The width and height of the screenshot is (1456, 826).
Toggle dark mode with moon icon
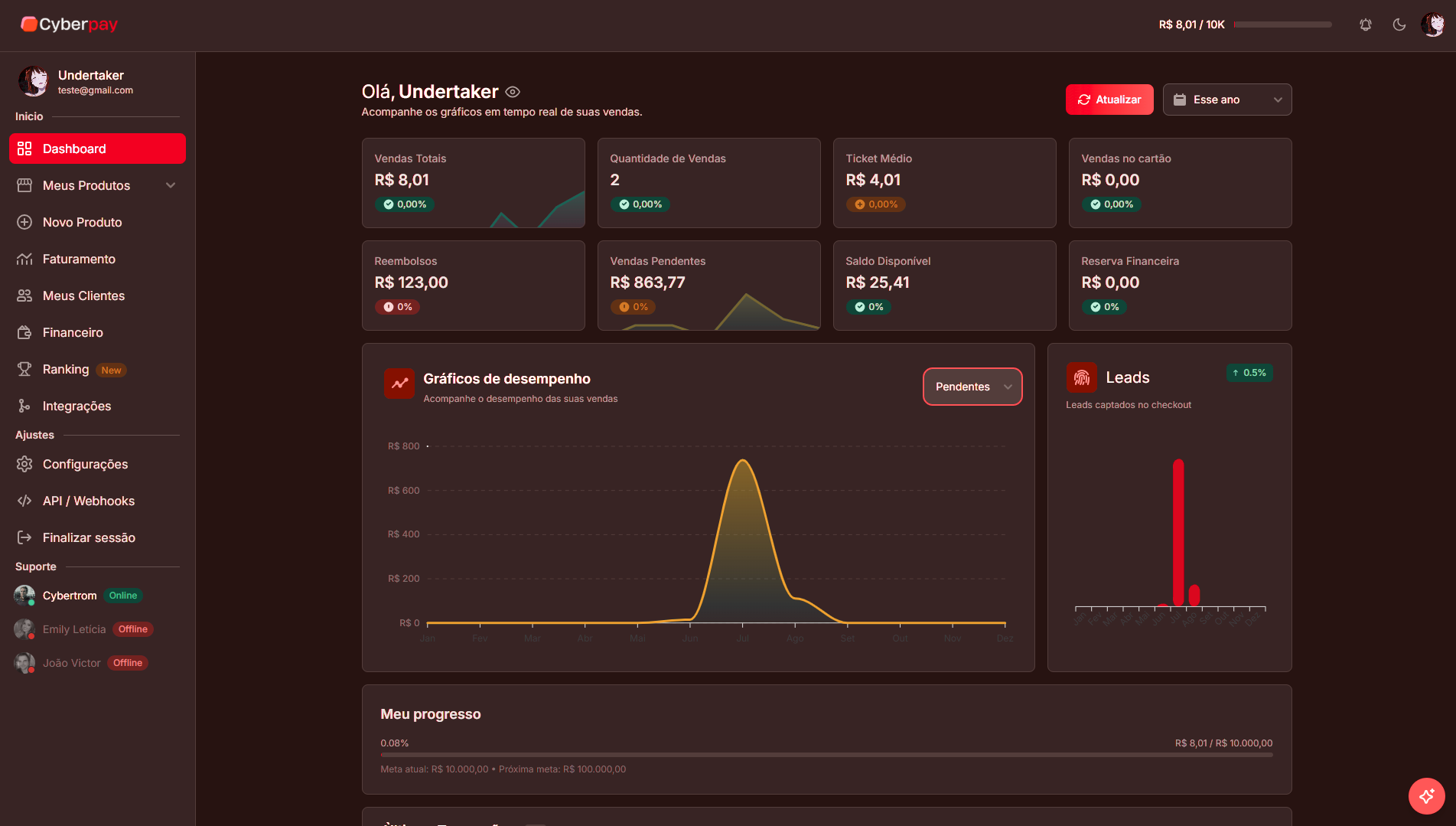(x=1399, y=24)
